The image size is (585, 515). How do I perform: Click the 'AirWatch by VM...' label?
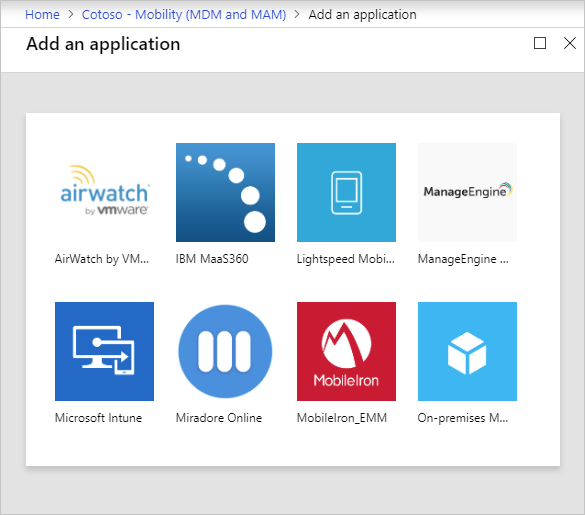click(102, 259)
